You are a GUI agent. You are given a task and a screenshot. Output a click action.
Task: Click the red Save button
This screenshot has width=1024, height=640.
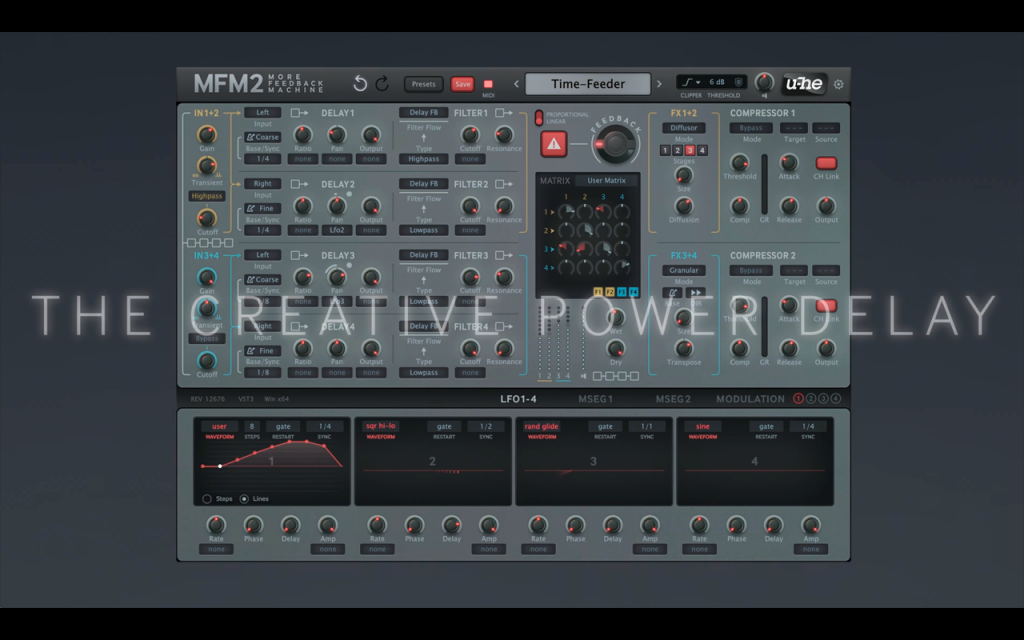[x=462, y=84]
